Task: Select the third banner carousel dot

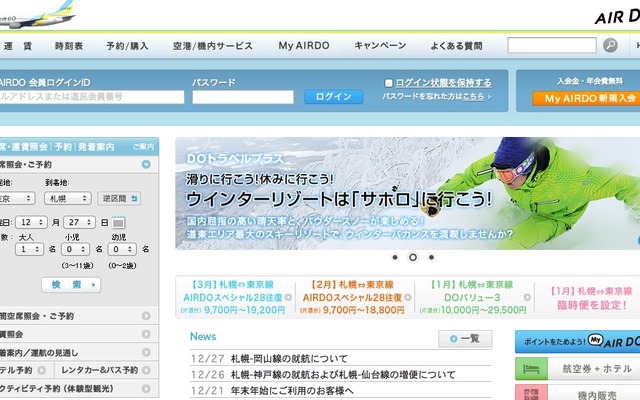Action: pos(431,257)
